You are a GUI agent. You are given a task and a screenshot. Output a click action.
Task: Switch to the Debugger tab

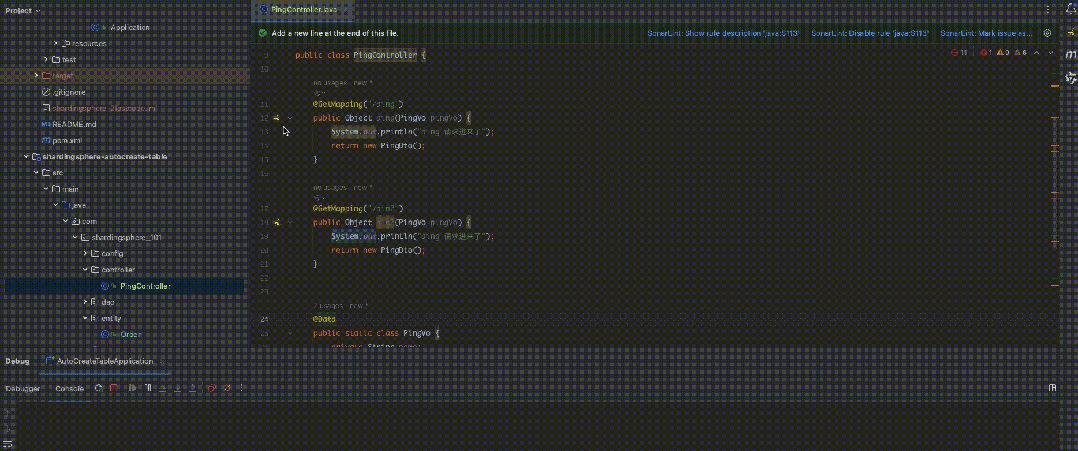21,388
